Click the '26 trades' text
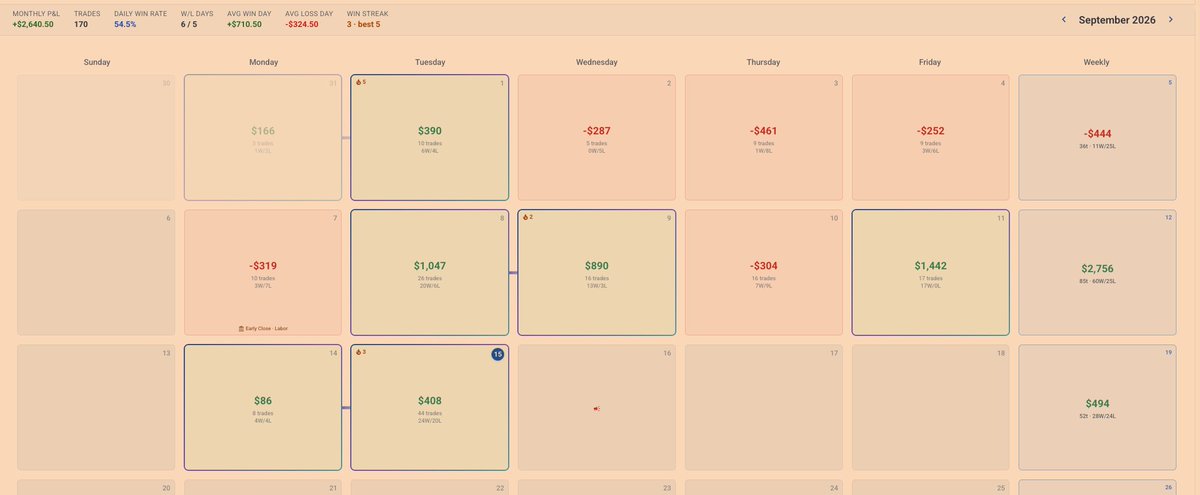 click(430, 278)
